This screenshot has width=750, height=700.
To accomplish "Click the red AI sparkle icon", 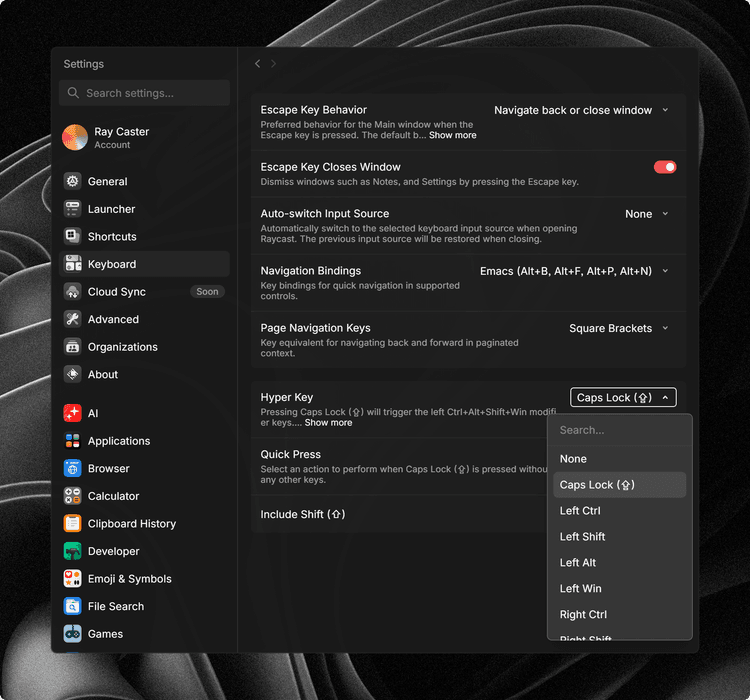I will point(73,413).
